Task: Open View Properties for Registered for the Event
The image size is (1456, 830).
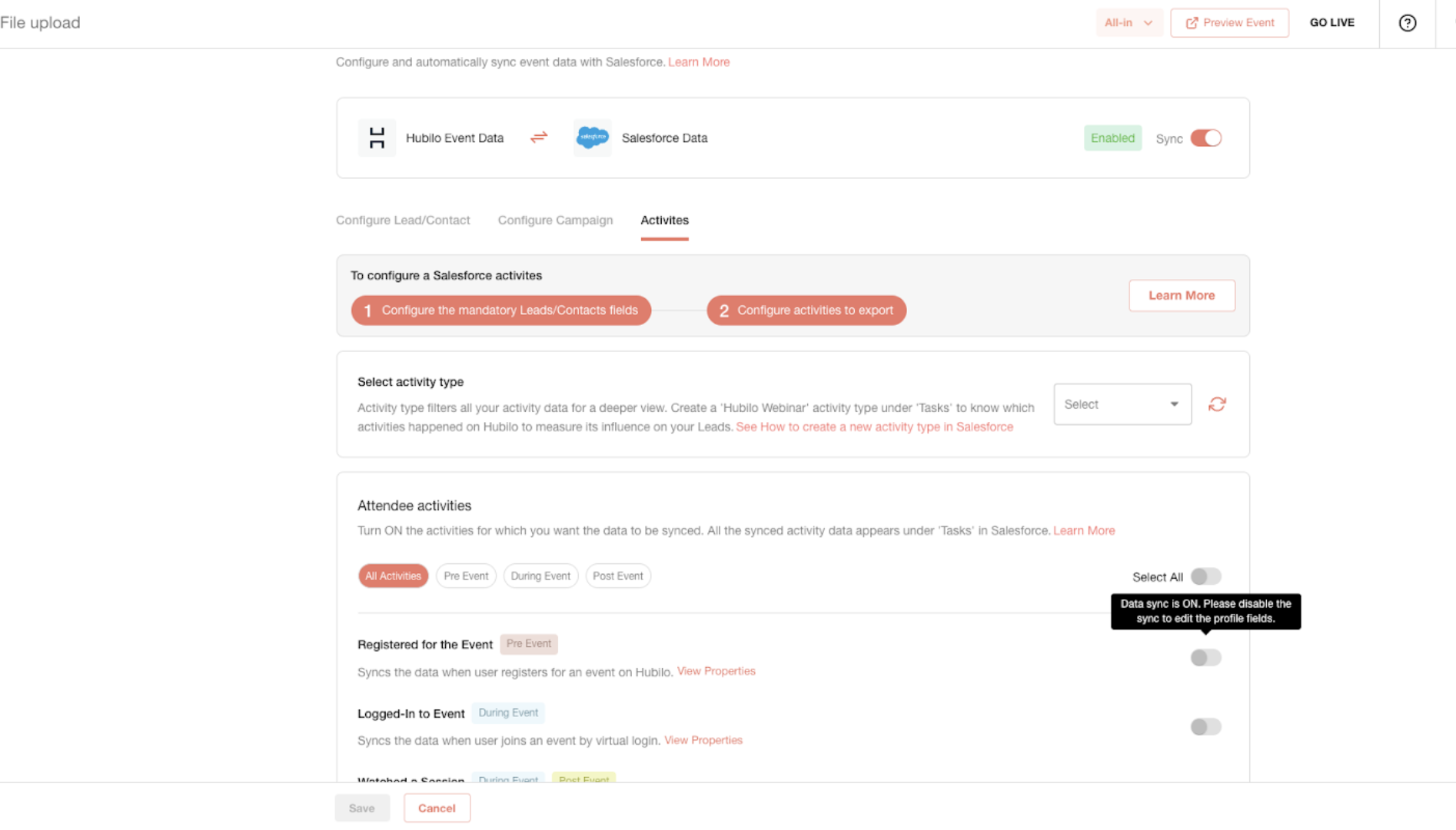Action: [x=716, y=671]
